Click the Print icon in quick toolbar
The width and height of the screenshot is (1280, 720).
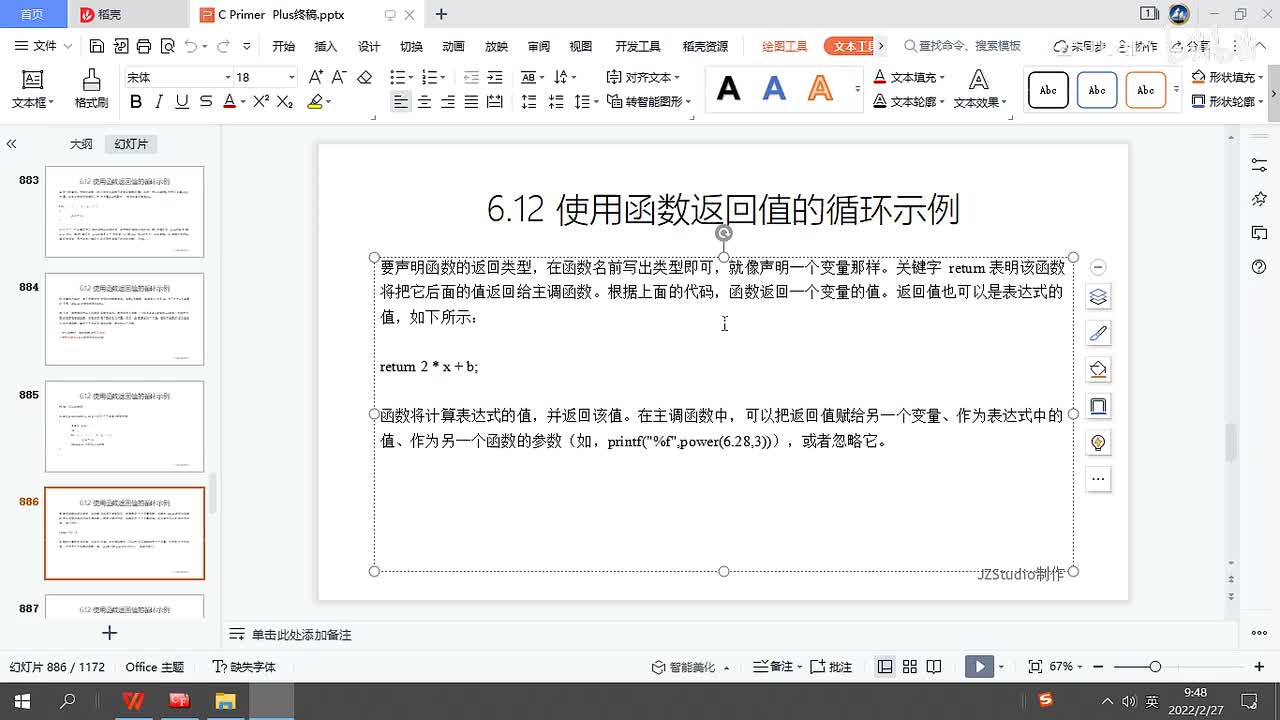point(143,46)
